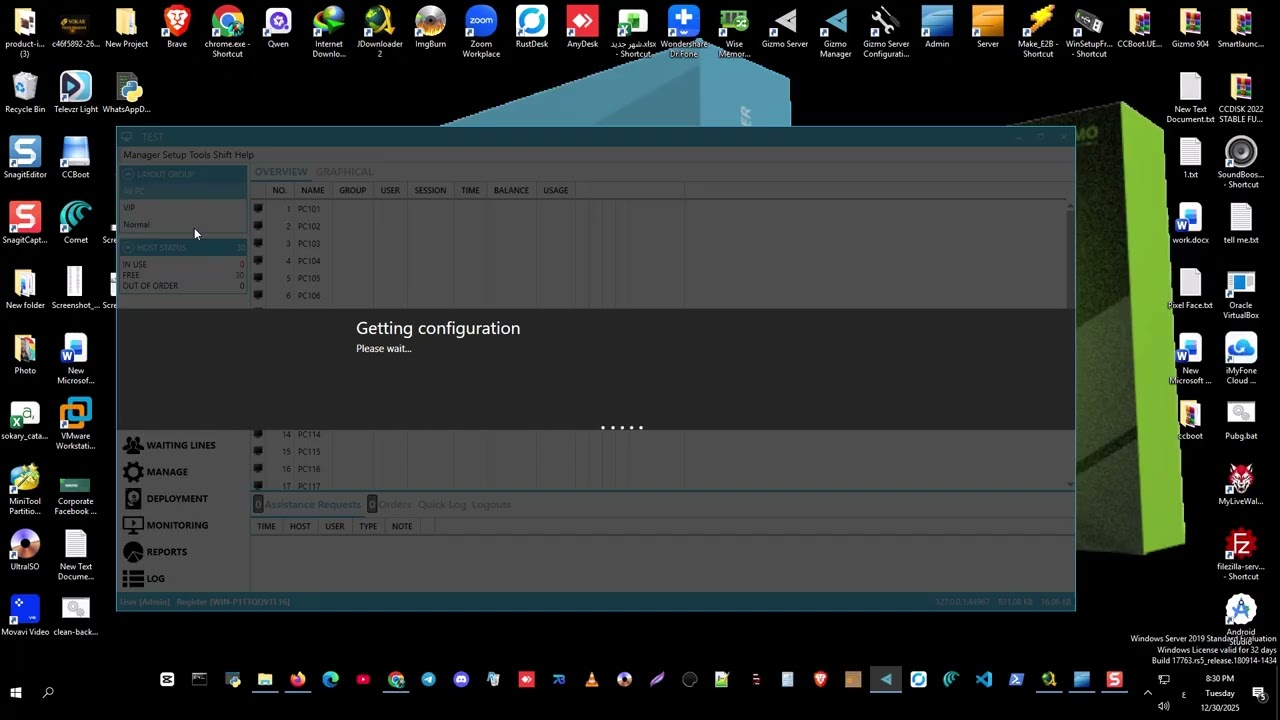The image size is (1280, 720).
Task: Sort hosts by NAME column
Action: pos(312,190)
